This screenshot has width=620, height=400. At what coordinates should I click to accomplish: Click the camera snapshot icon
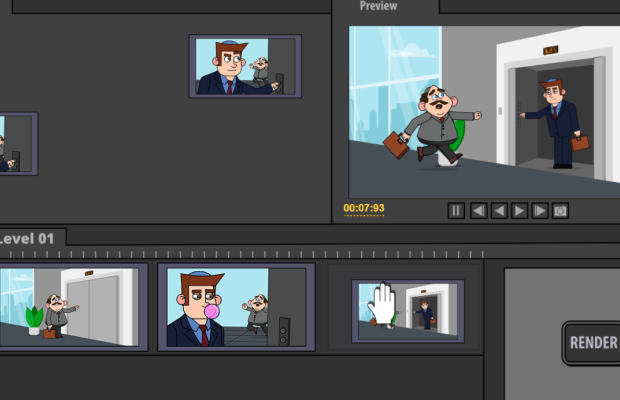tap(560, 210)
